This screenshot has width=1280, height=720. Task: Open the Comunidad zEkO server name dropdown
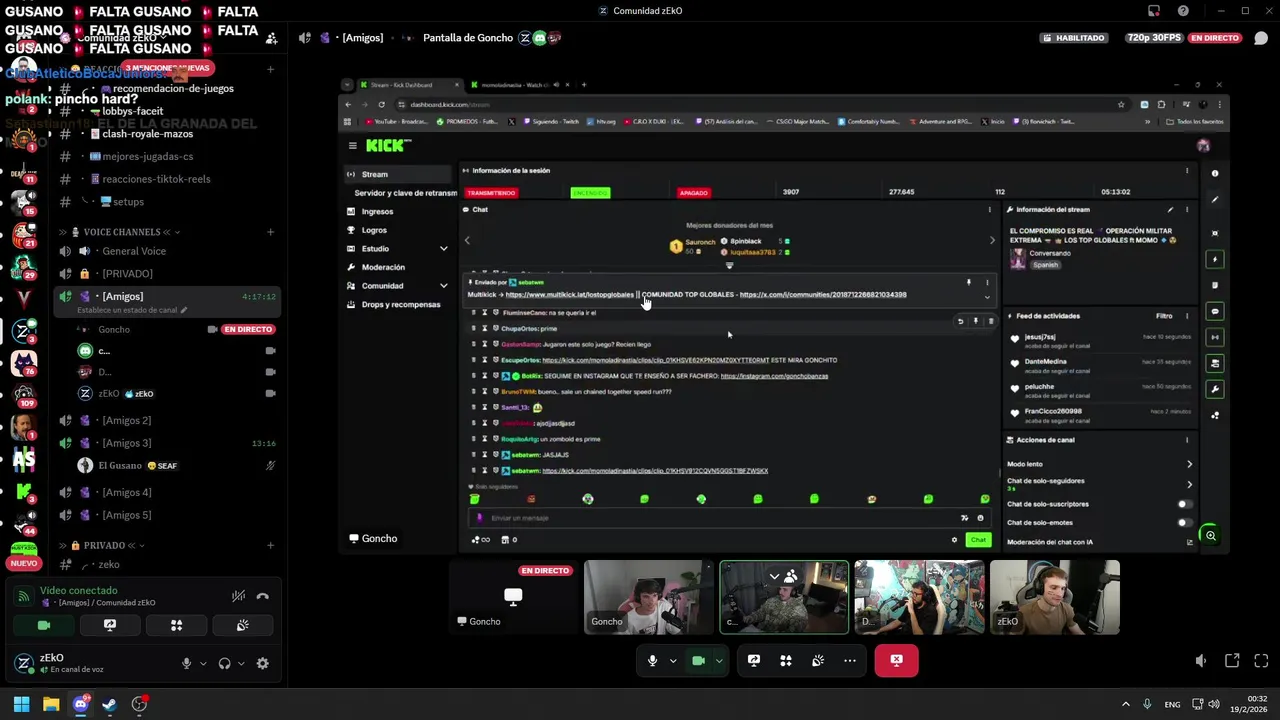click(x=120, y=38)
